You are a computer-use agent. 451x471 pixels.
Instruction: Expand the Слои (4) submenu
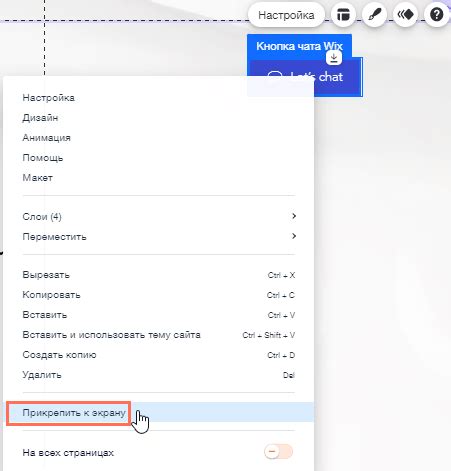pyautogui.click(x=159, y=217)
